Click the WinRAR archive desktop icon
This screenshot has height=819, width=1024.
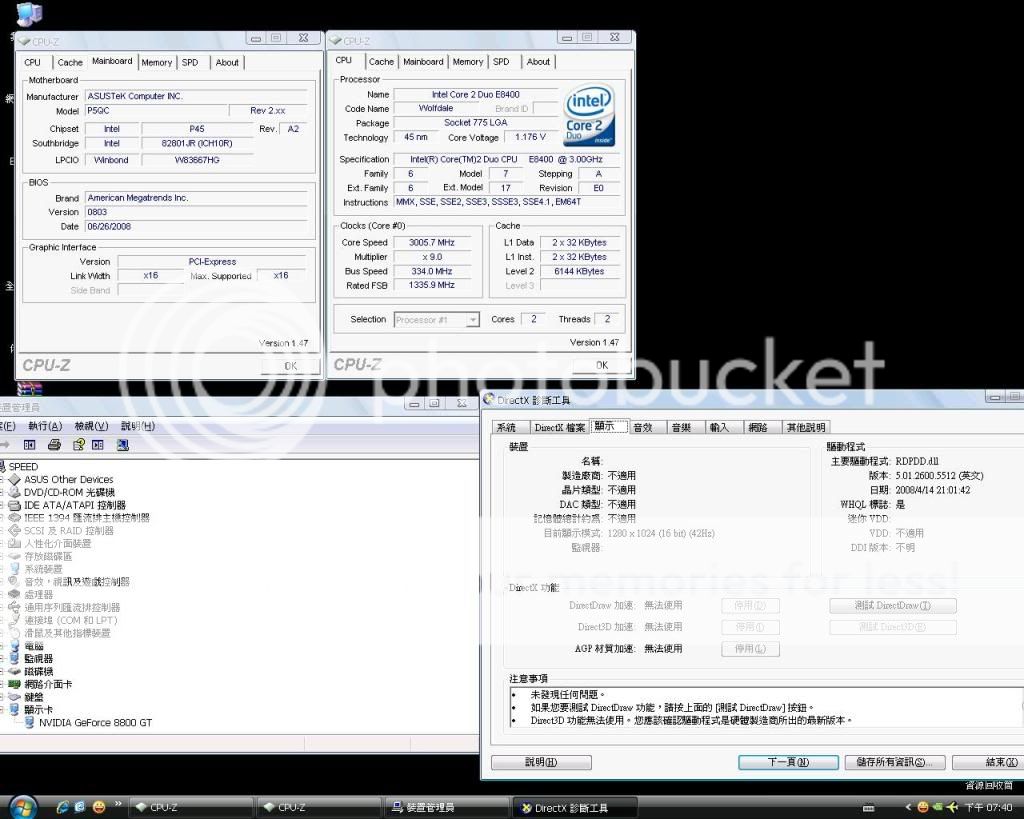29,389
